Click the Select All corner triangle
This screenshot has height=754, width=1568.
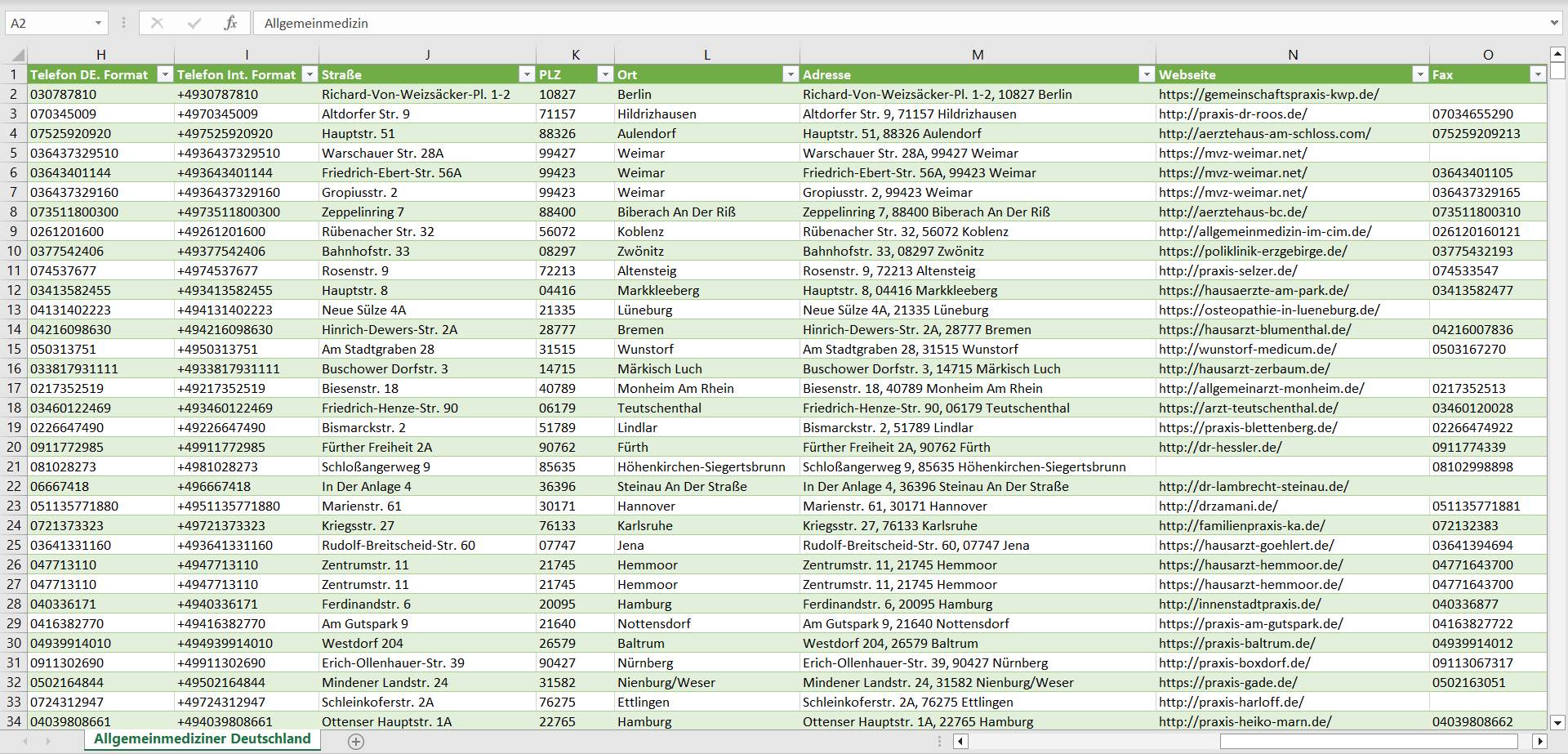(17, 55)
